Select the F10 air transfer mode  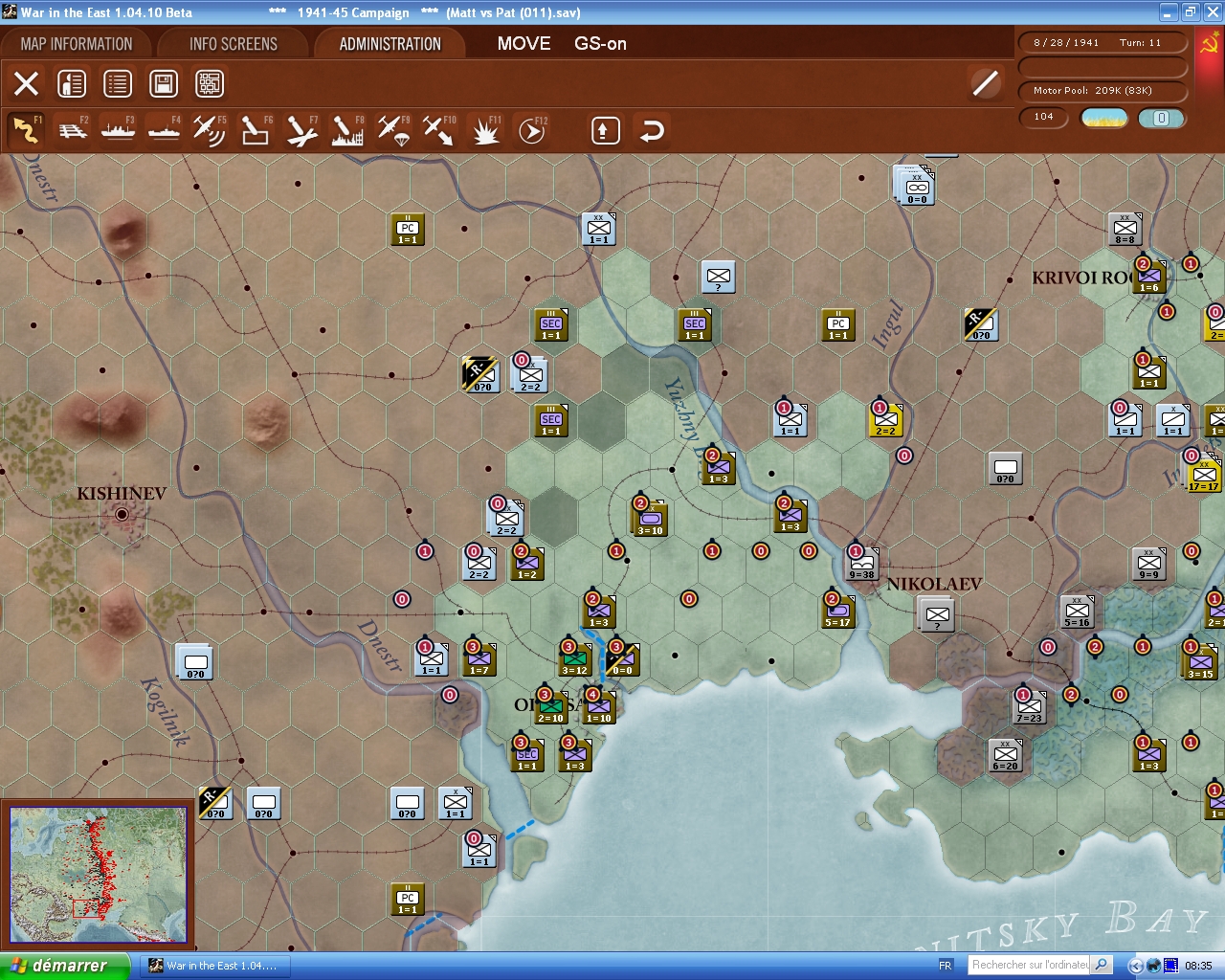click(x=439, y=130)
